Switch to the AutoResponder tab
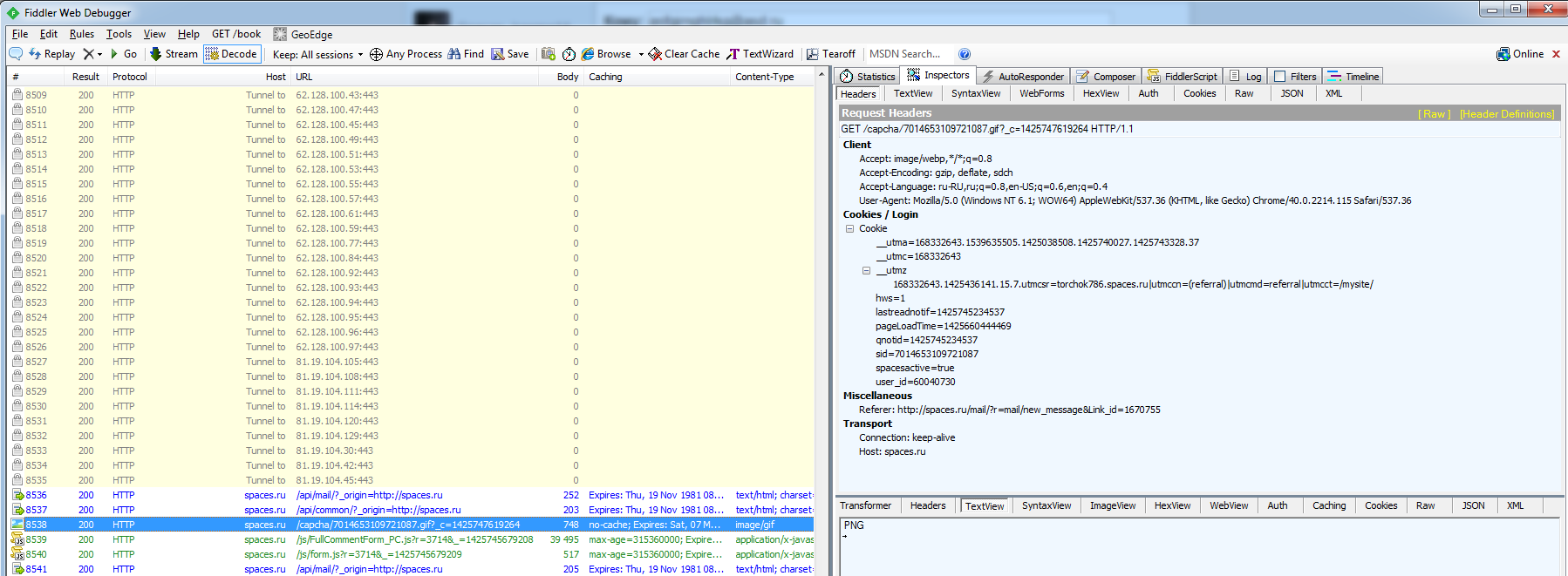Image resolution: width=1568 pixels, height=576 pixels. (1023, 77)
